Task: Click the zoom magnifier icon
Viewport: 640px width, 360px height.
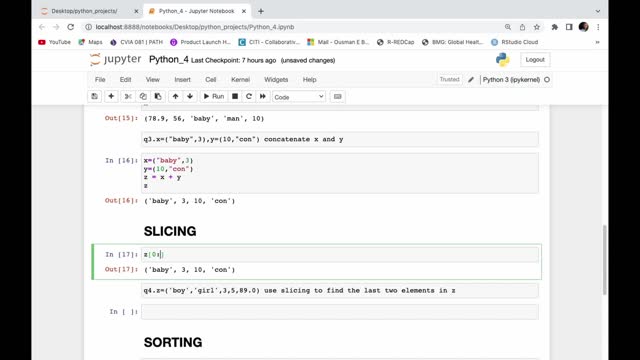Action: coord(508,27)
